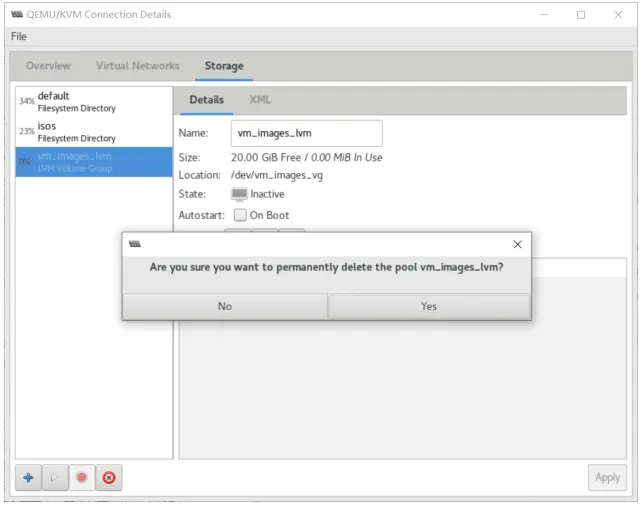Screen dimensions: 643x505
Task: Click the QEMU/KVM window title bar icon
Action: (17, 14)
